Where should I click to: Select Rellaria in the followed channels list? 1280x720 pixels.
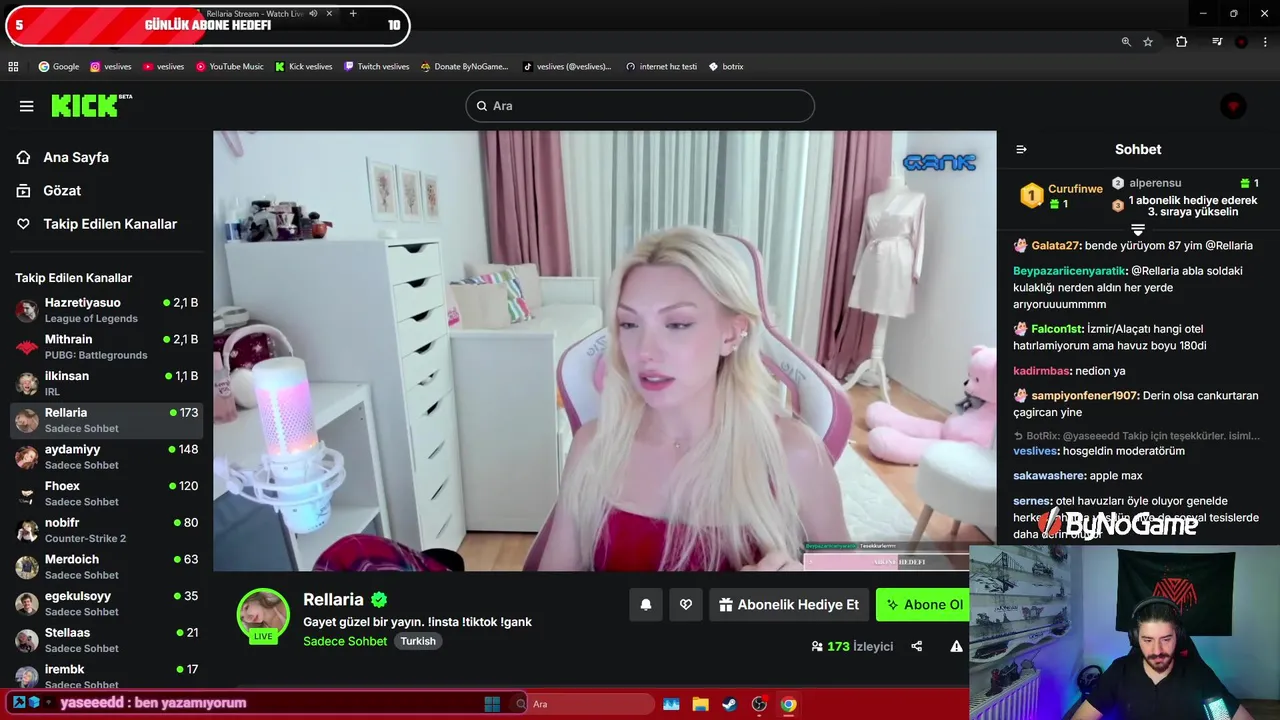point(107,420)
